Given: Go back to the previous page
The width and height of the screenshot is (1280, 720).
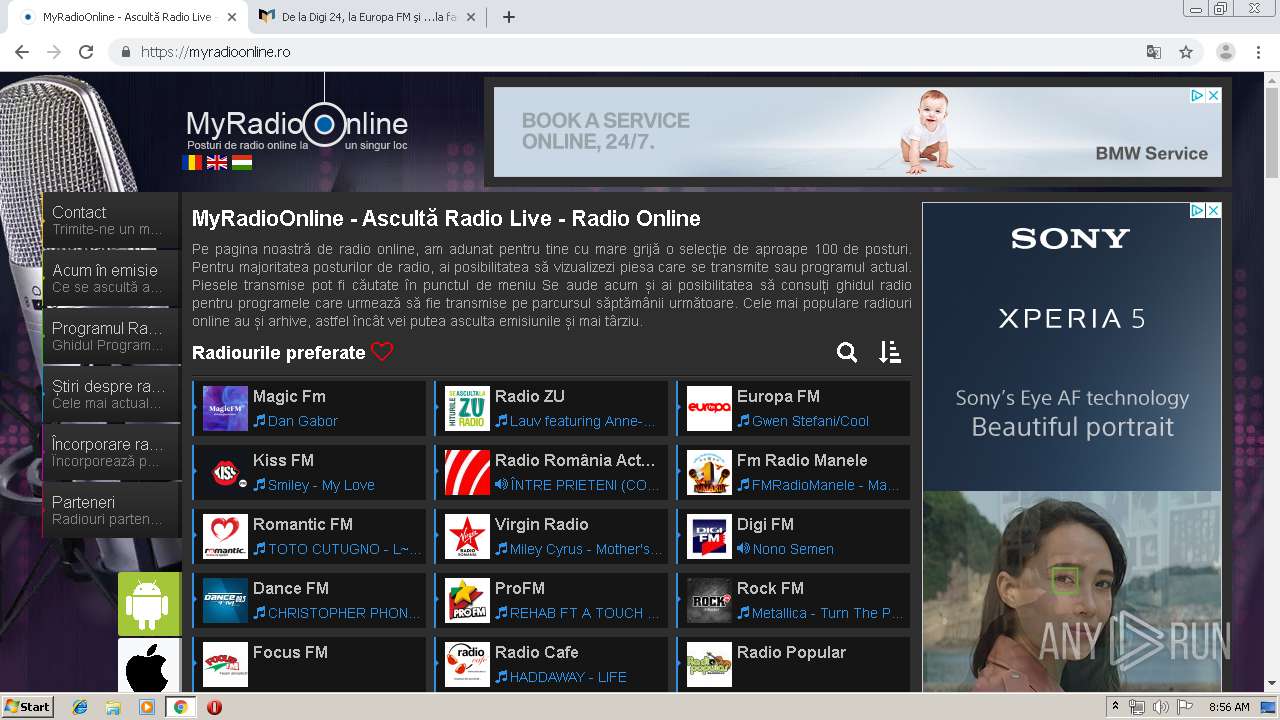Looking at the screenshot, I should tap(22, 52).
